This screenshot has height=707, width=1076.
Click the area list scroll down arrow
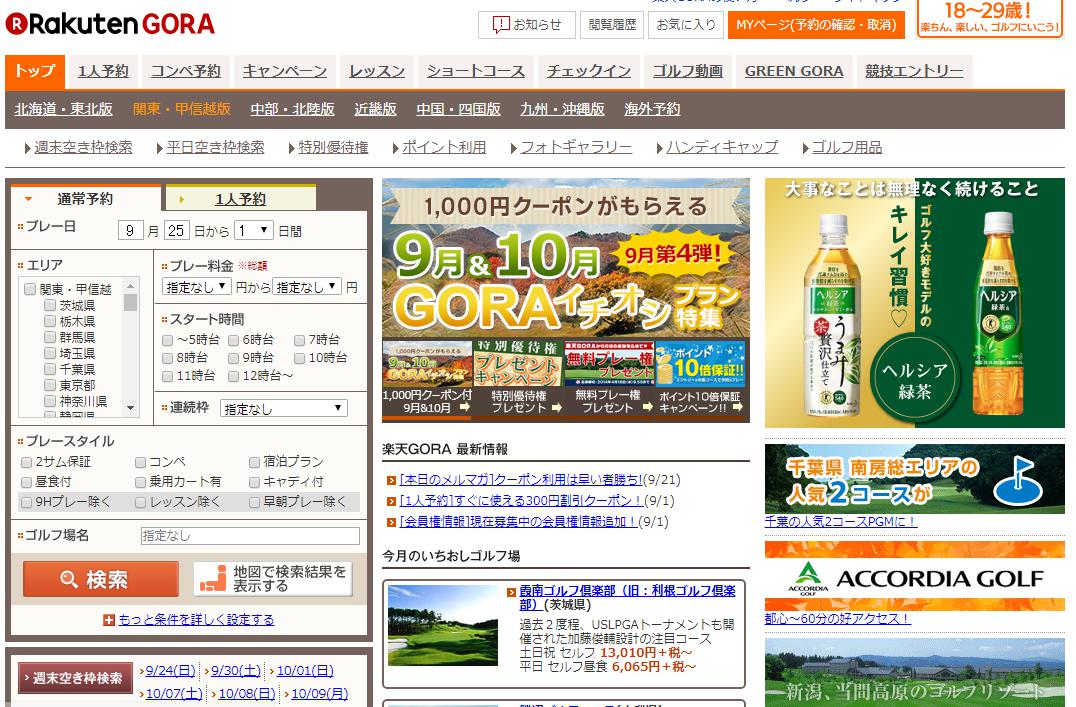130,408
